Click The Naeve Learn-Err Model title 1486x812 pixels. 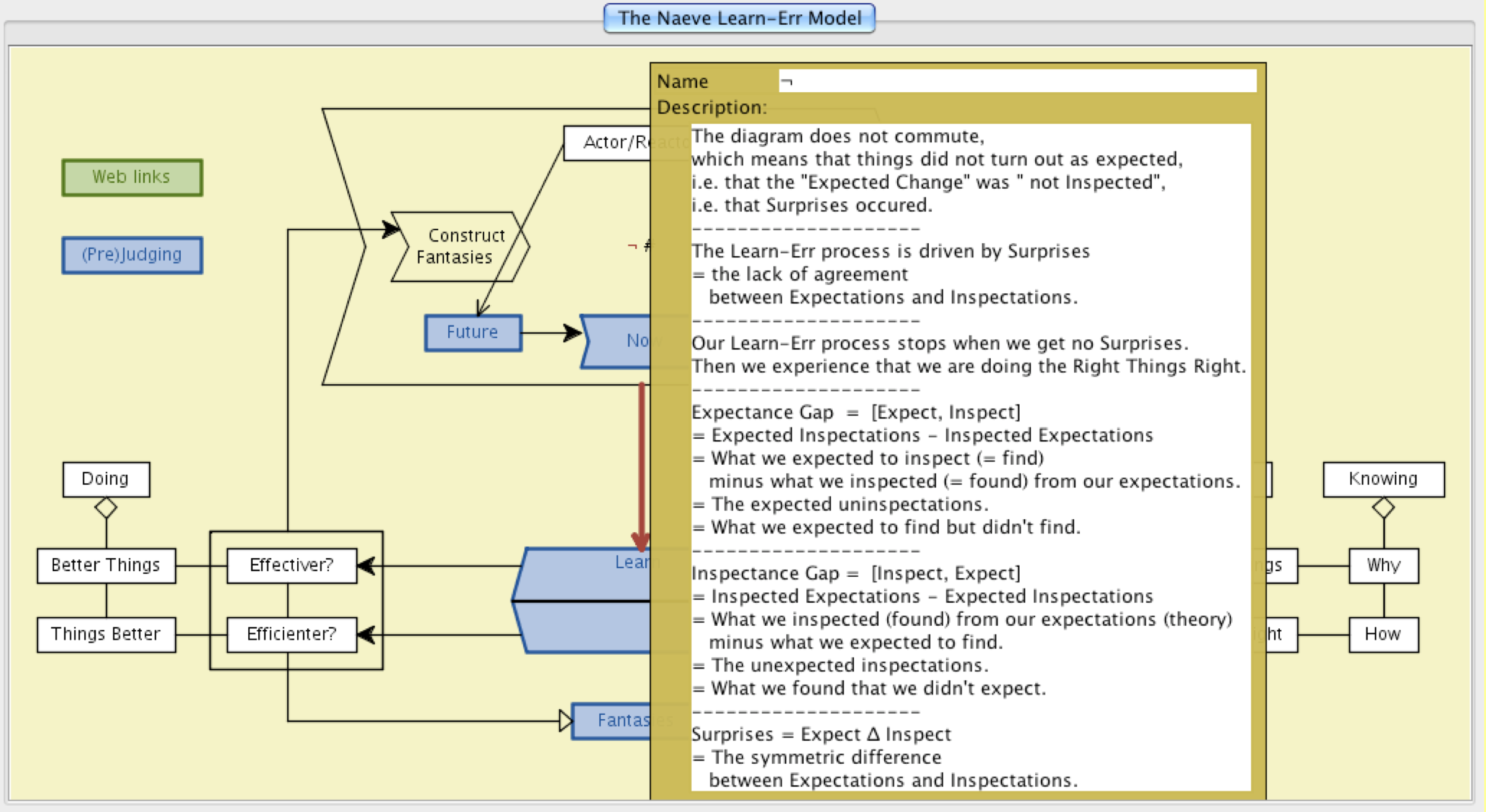click(x=739, y=18)
